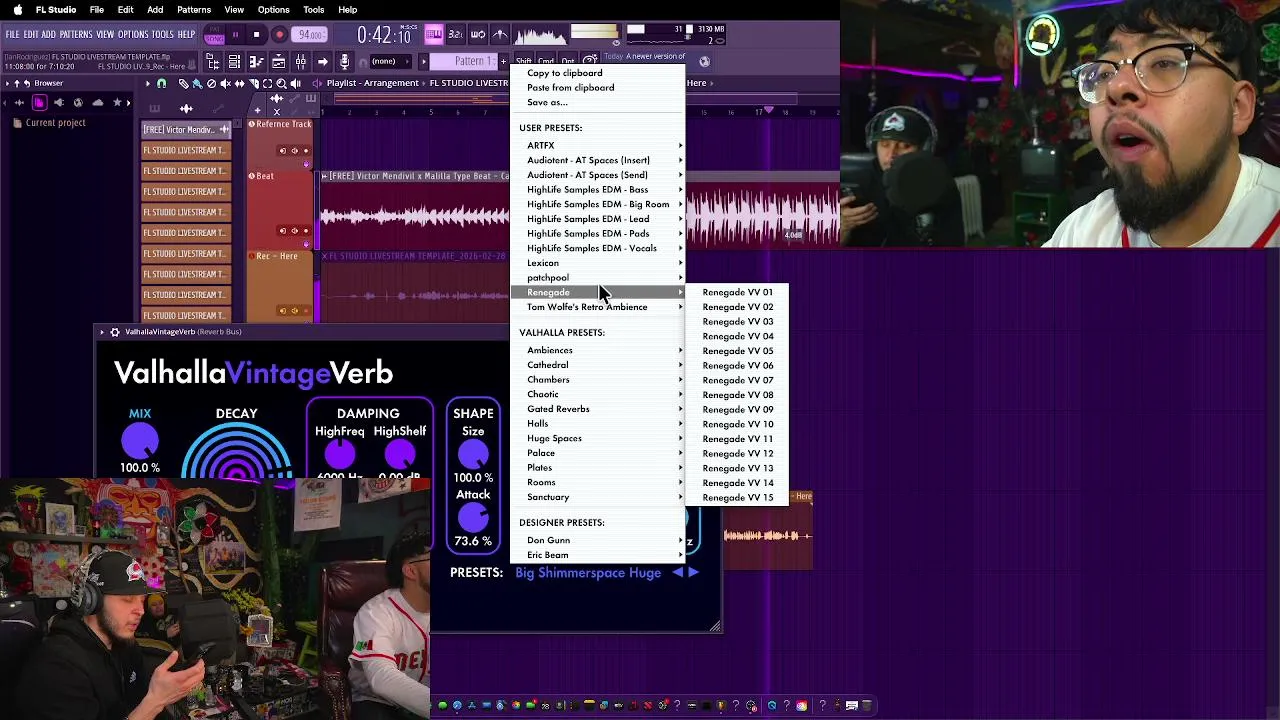Open the piano roll icon
Image resolution: width=1280 pixels, height=720 pixels.
pyautogui.click(x=256, y=62)
